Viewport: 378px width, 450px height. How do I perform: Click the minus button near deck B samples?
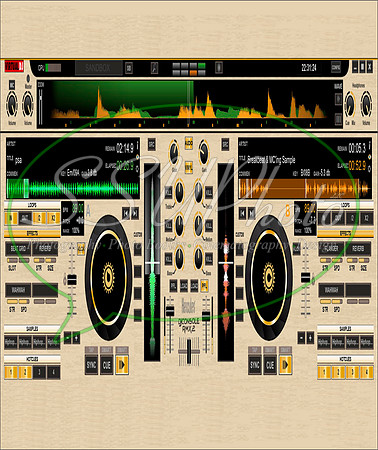301,338
